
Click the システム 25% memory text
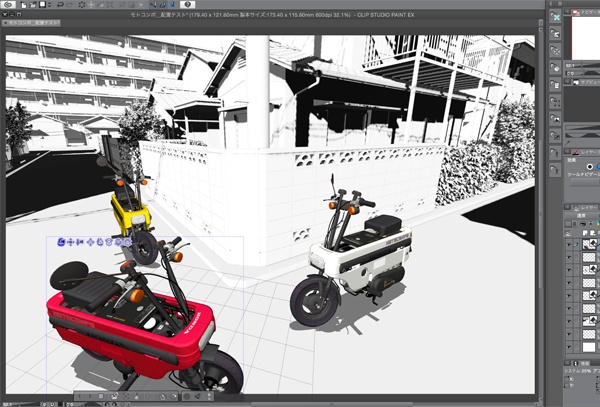[x=578, y=371]
